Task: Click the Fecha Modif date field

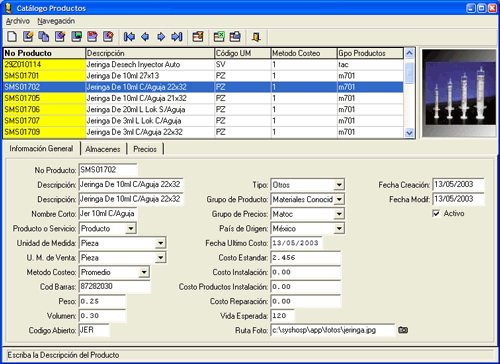Action: tap(458, 199)
